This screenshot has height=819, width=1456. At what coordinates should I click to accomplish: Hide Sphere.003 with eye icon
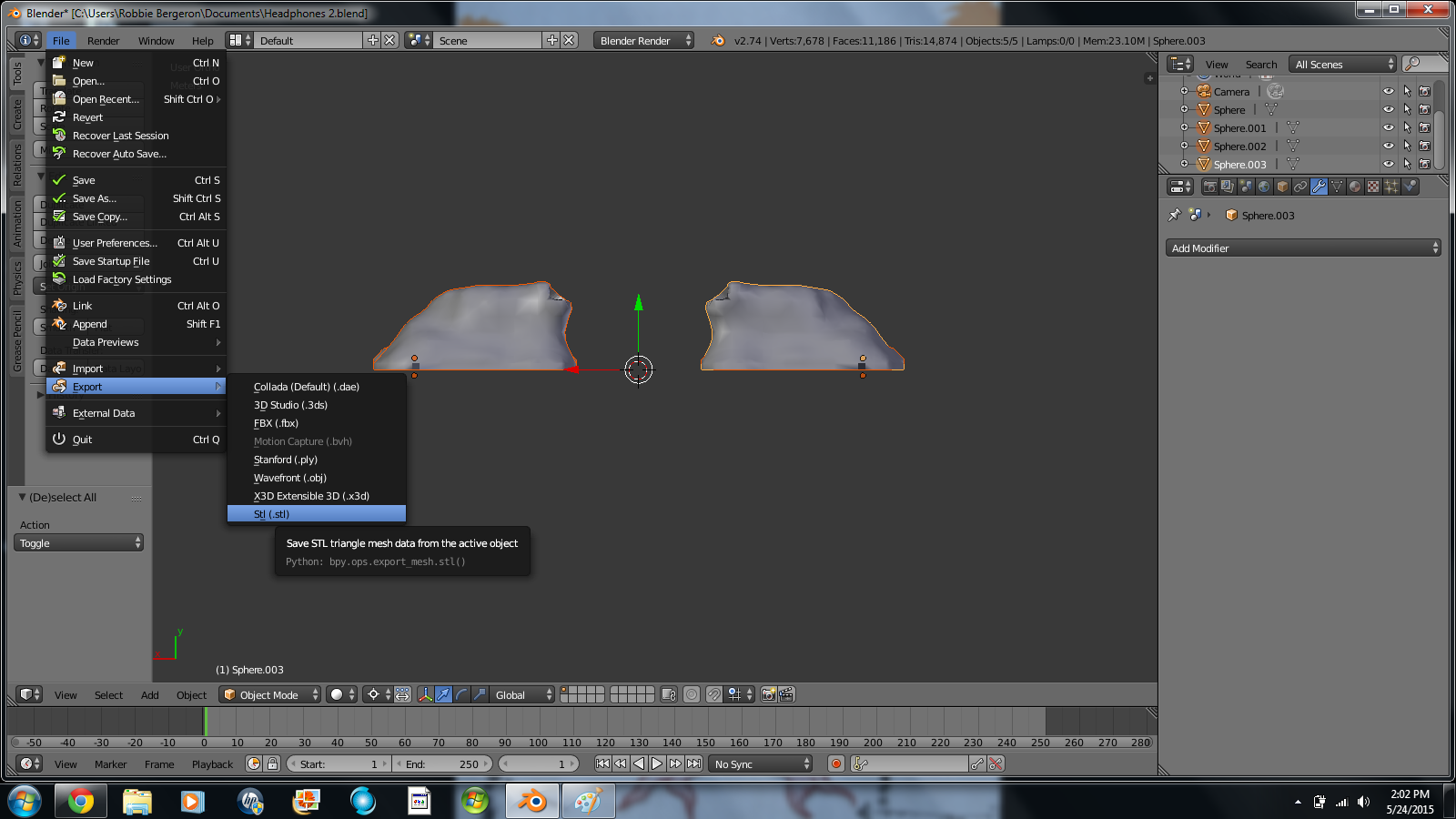[x=1389, y=164]
